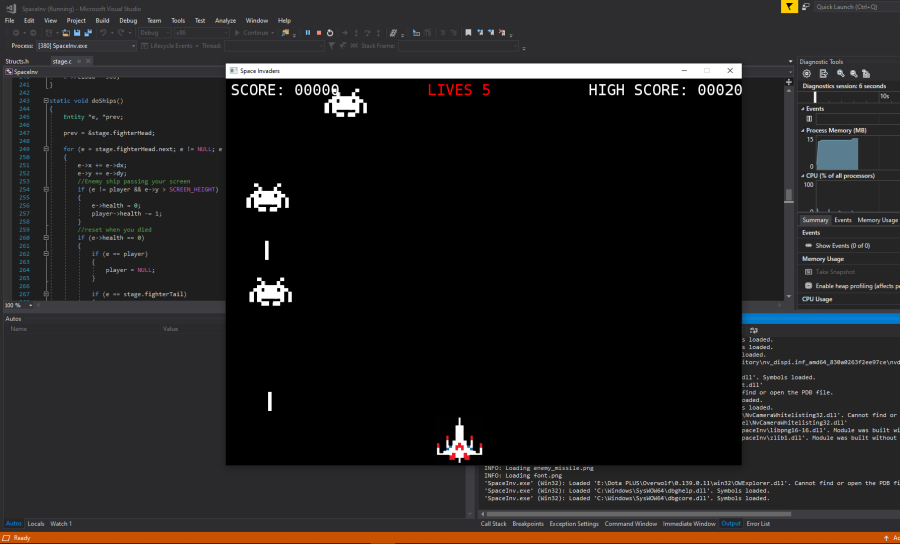Viewport: 900px width, 544px height.
Task: Click the Show Next Statement arrow icon
Action: pos(344,33)
